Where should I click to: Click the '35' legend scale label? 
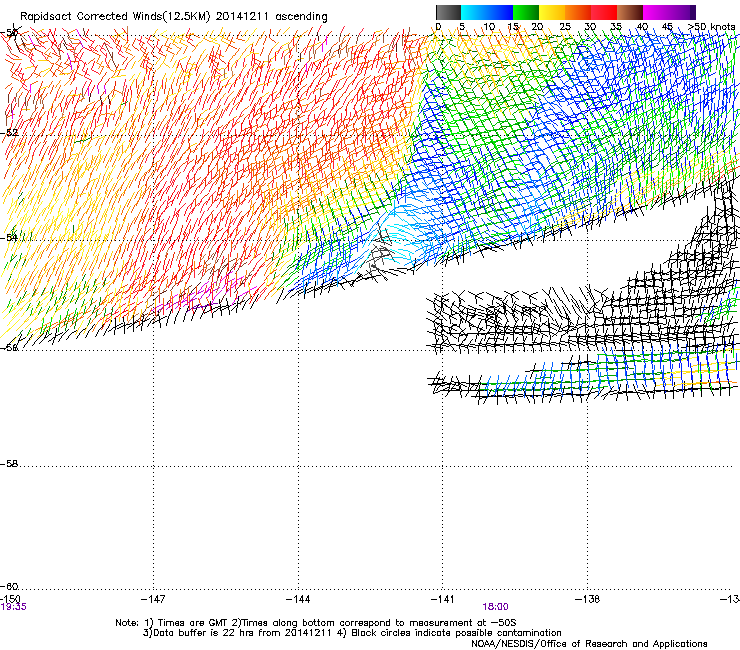point(616,27)
